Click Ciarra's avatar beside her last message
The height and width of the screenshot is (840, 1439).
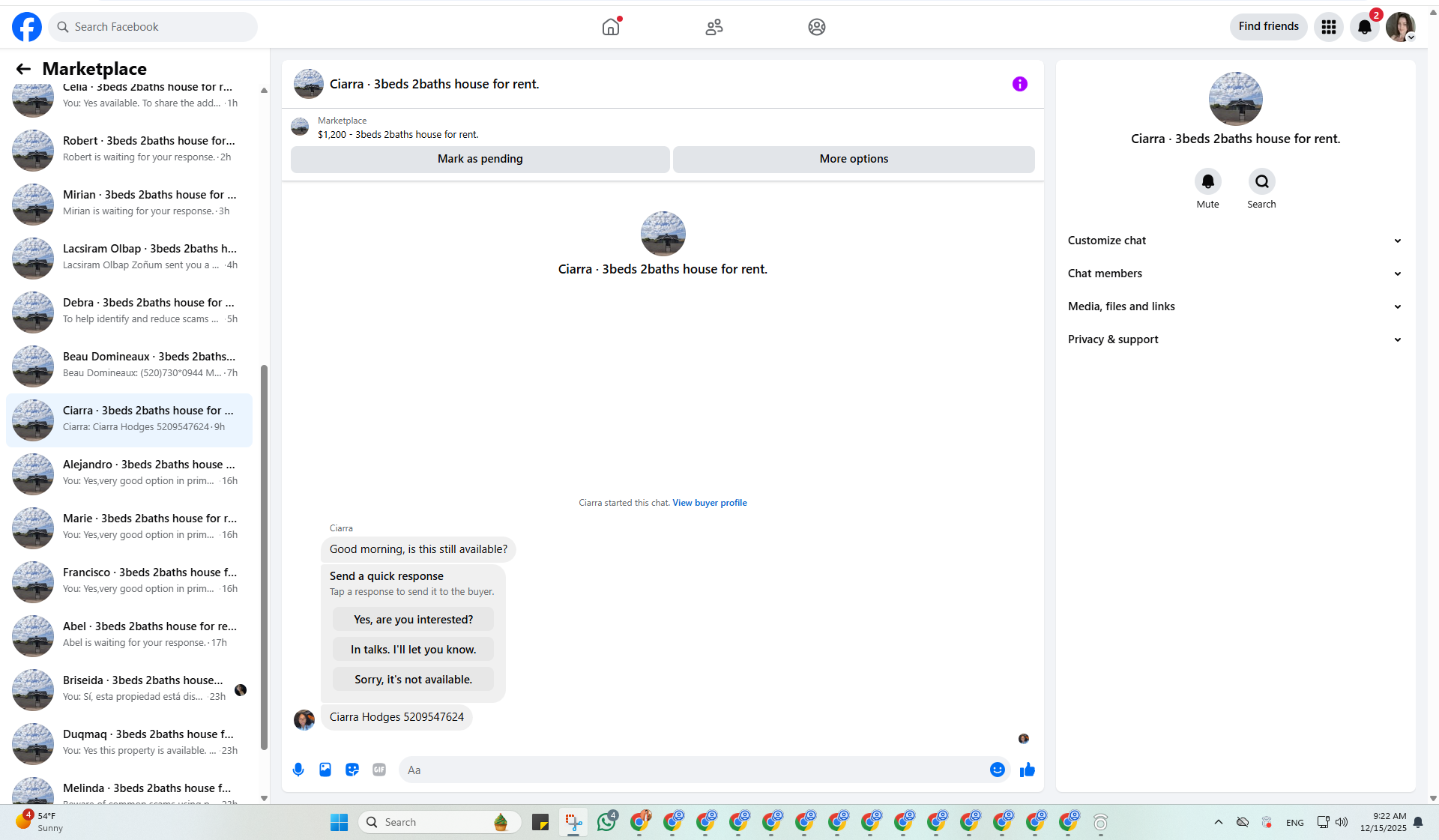pyautogui.click(x=304, y=720)
